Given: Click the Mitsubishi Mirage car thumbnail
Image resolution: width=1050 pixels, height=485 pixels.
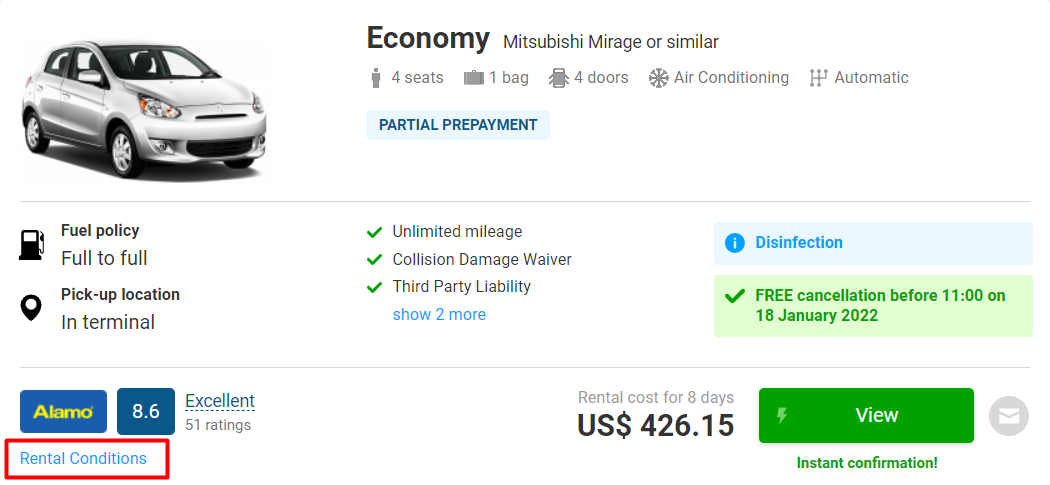Looking at the screenshot, I should [145, 110].
